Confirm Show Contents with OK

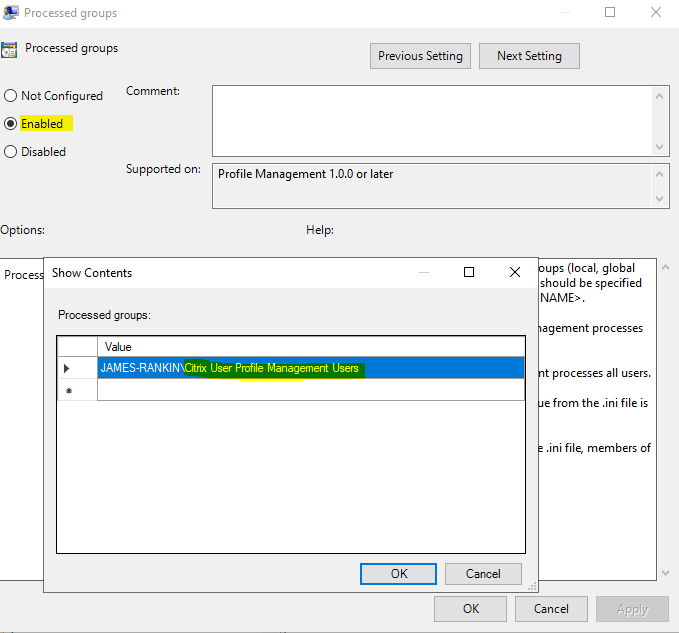[x=399, y=574]
